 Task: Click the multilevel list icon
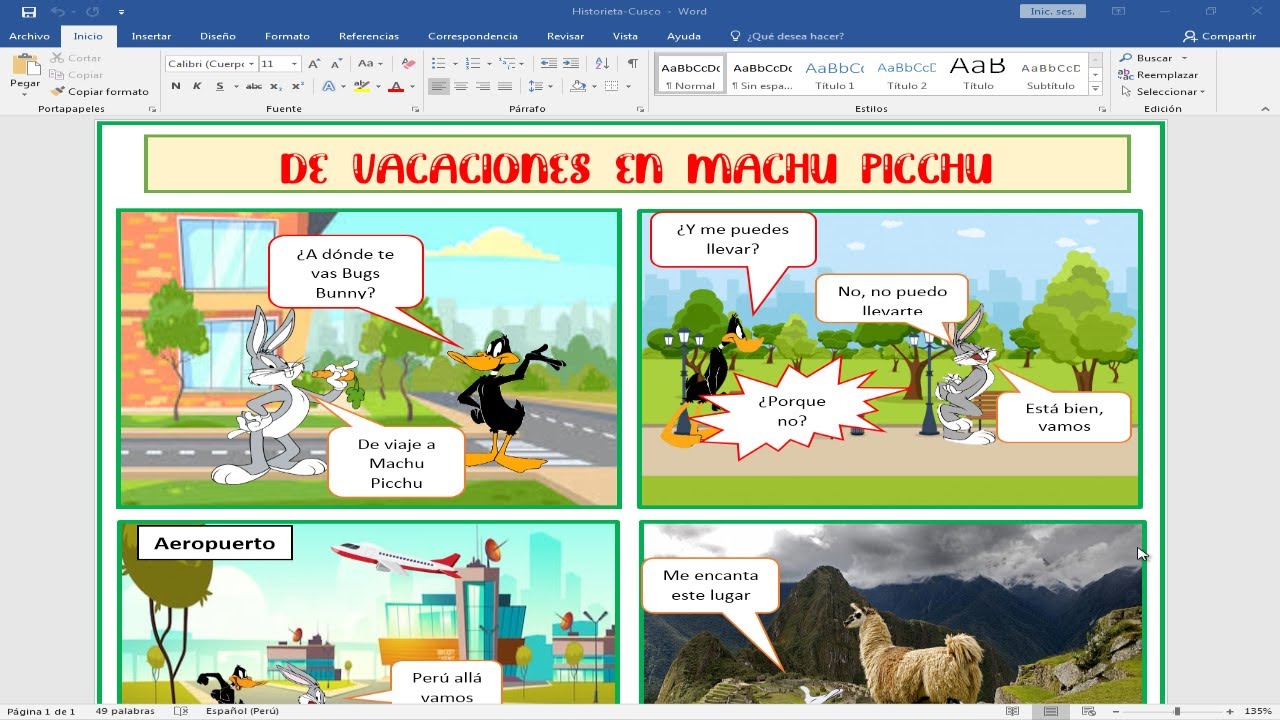pos(507,63)
